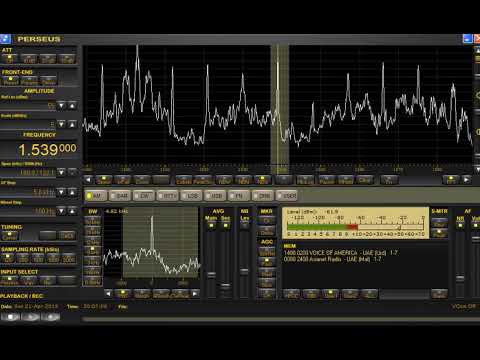Viewport: 480px width, 360px height.
Task: Toggle the Presel front-end button
Action: tap(10, 81)
